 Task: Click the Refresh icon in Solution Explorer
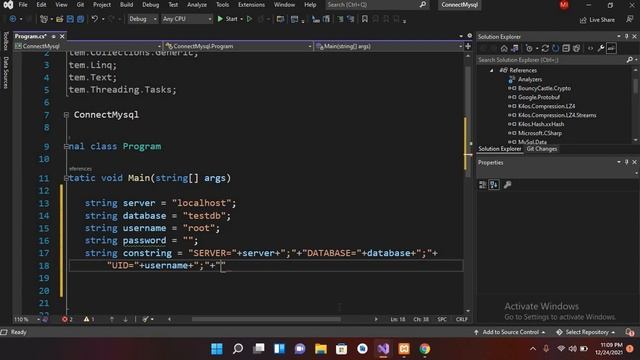pyautogui.click(x=555, y=49)
